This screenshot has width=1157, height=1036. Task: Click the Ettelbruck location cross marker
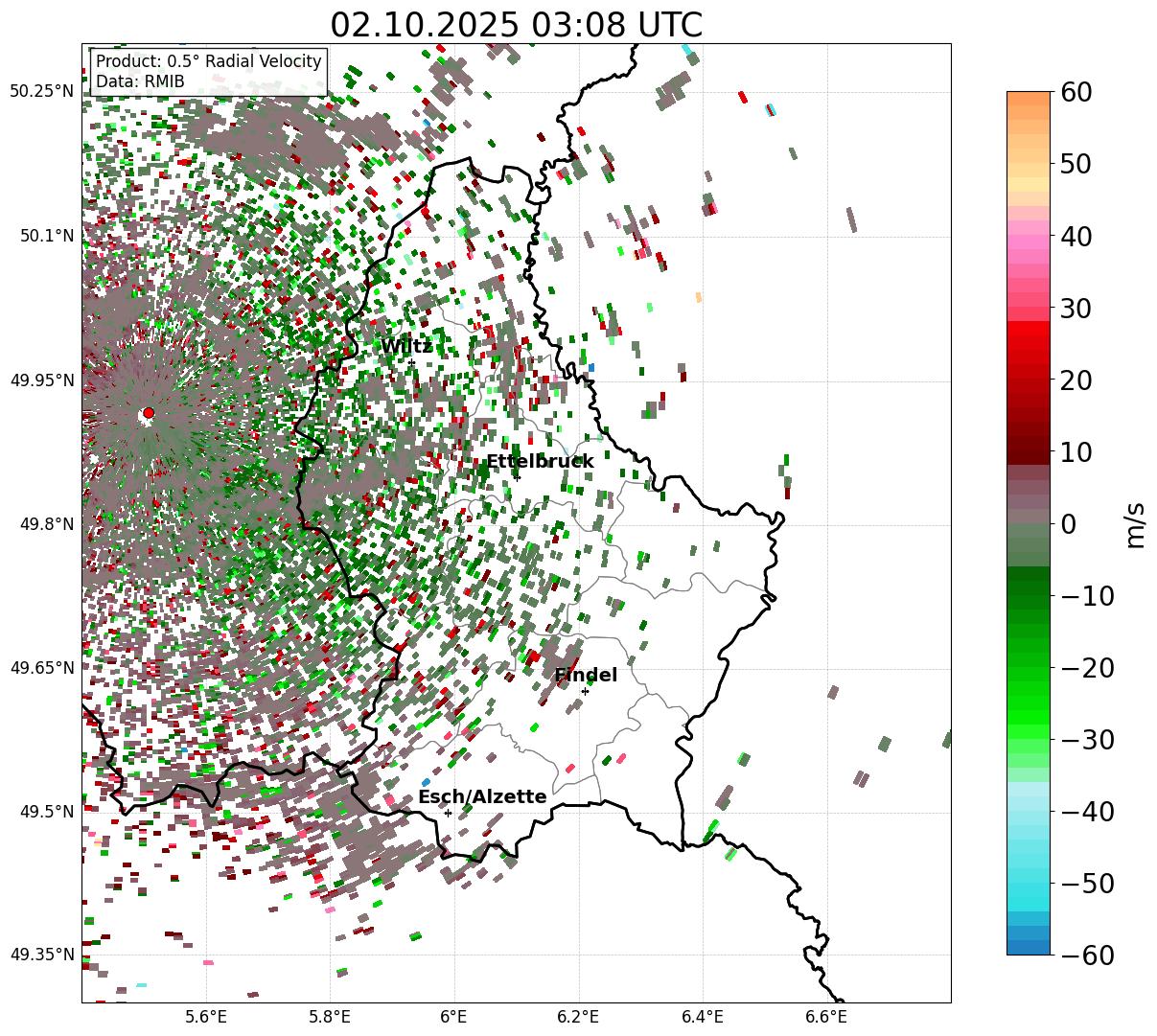tap(517, 476)
